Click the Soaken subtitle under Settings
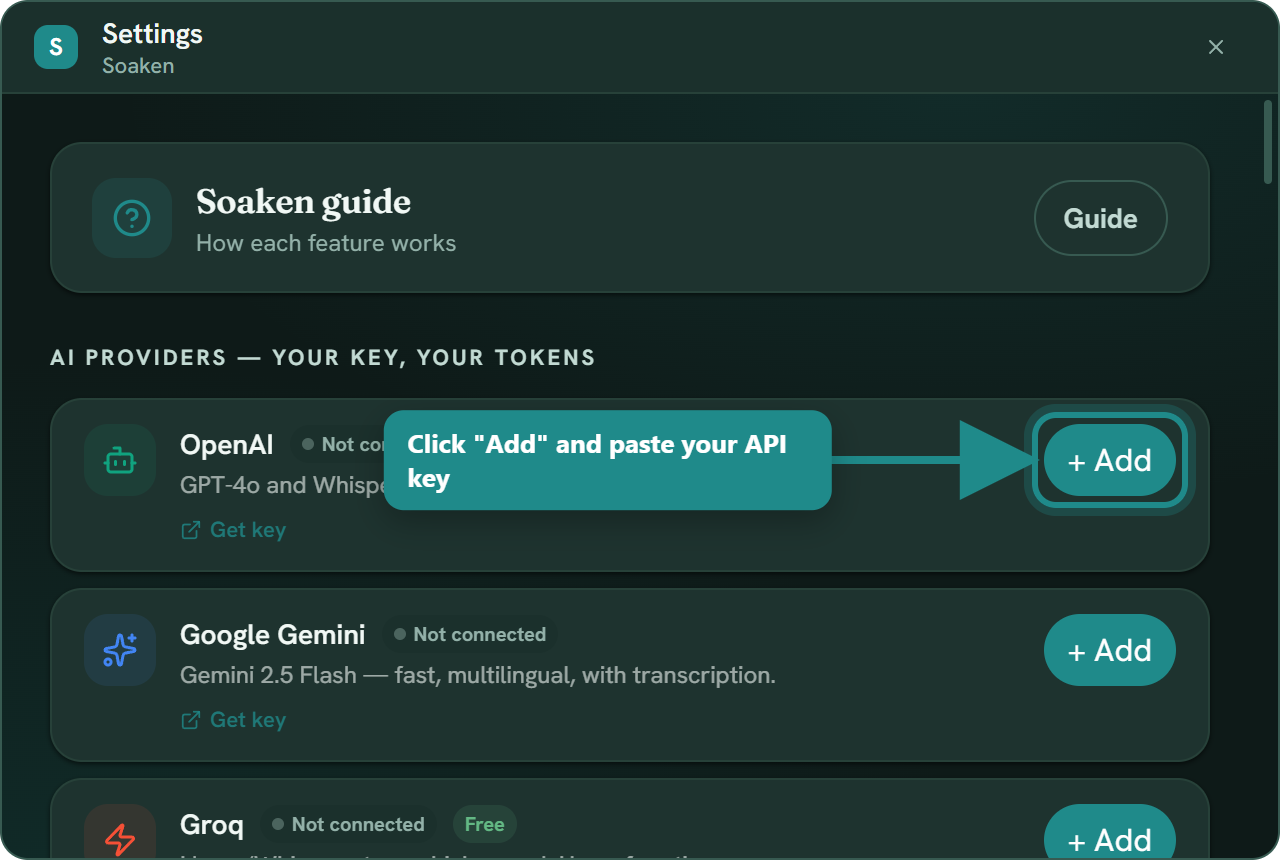The height and width of the screenshot is (860, 1280). click(x=138, y=66)
